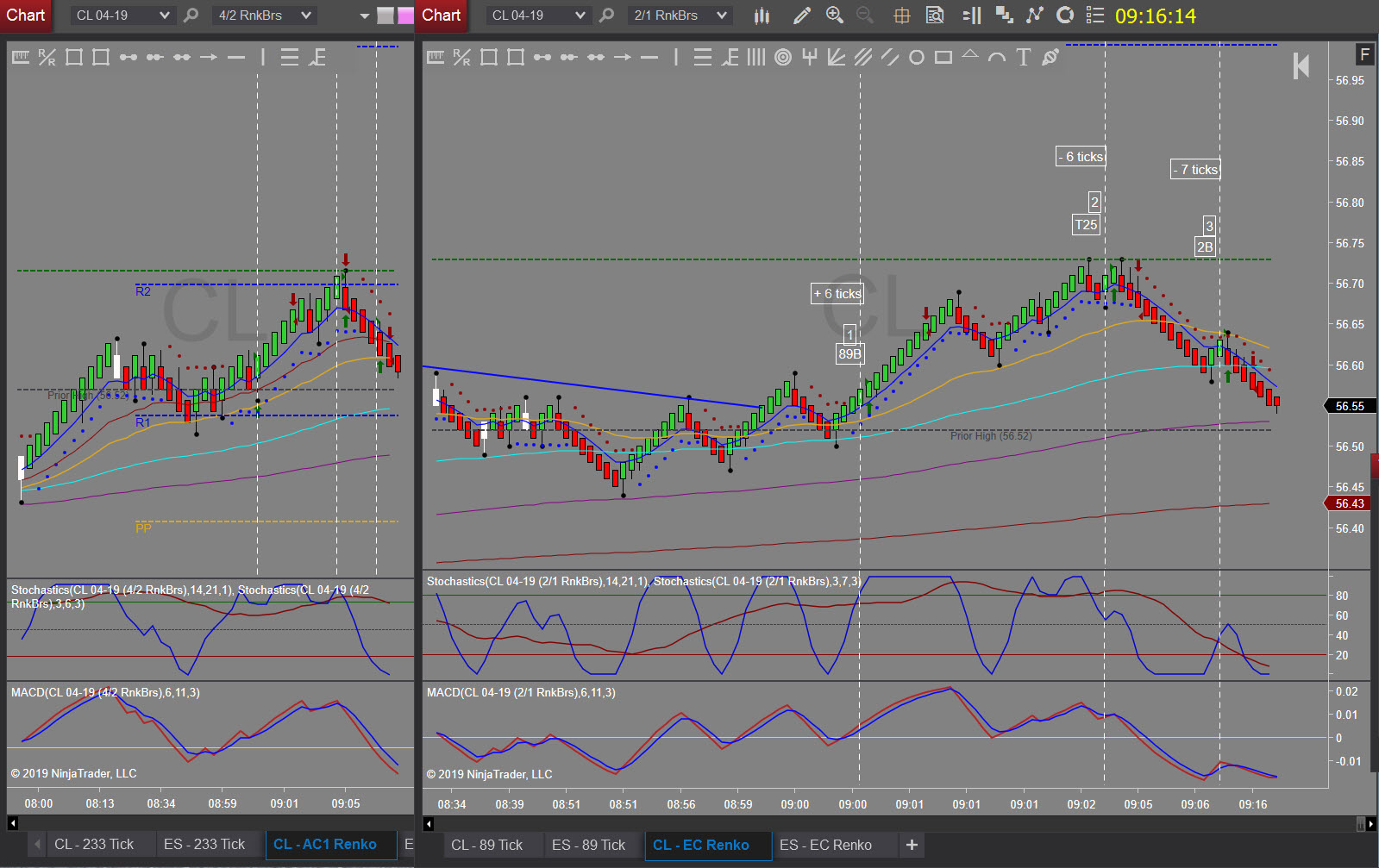Select the Path pen drawing tool
The width and height of the screenshot is (1379, 868).
(x=1050, y=58)
